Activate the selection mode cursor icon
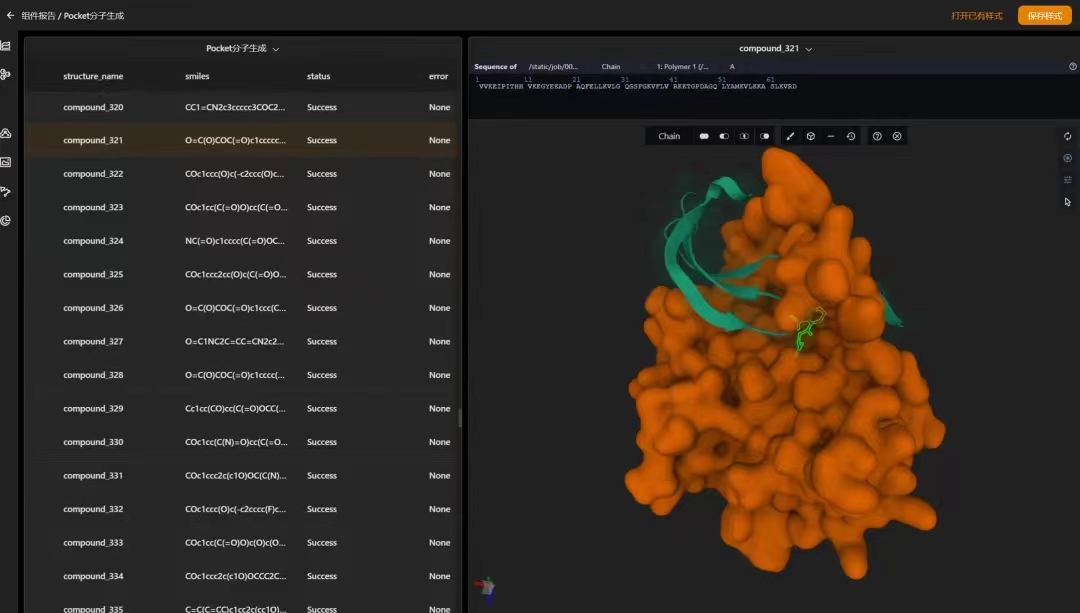Viewport: 1080px width, 613px height. pyautogui.click(x=1067, y=202)
